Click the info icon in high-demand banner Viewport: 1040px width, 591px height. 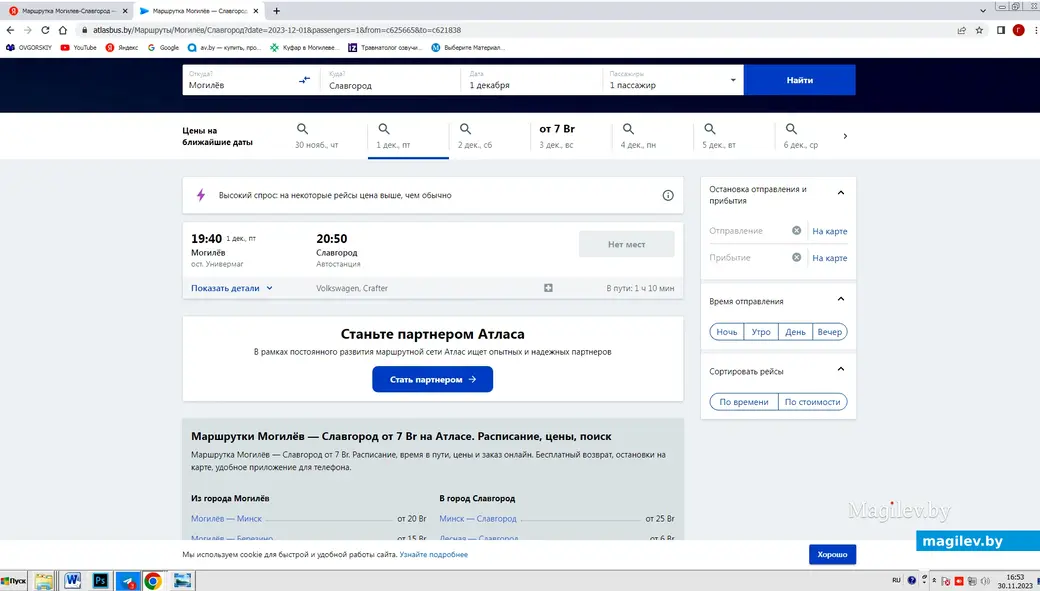pos(668,196)
